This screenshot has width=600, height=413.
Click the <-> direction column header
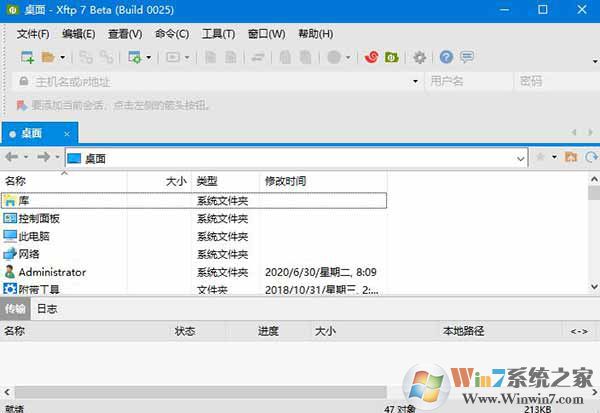point(579,331)
